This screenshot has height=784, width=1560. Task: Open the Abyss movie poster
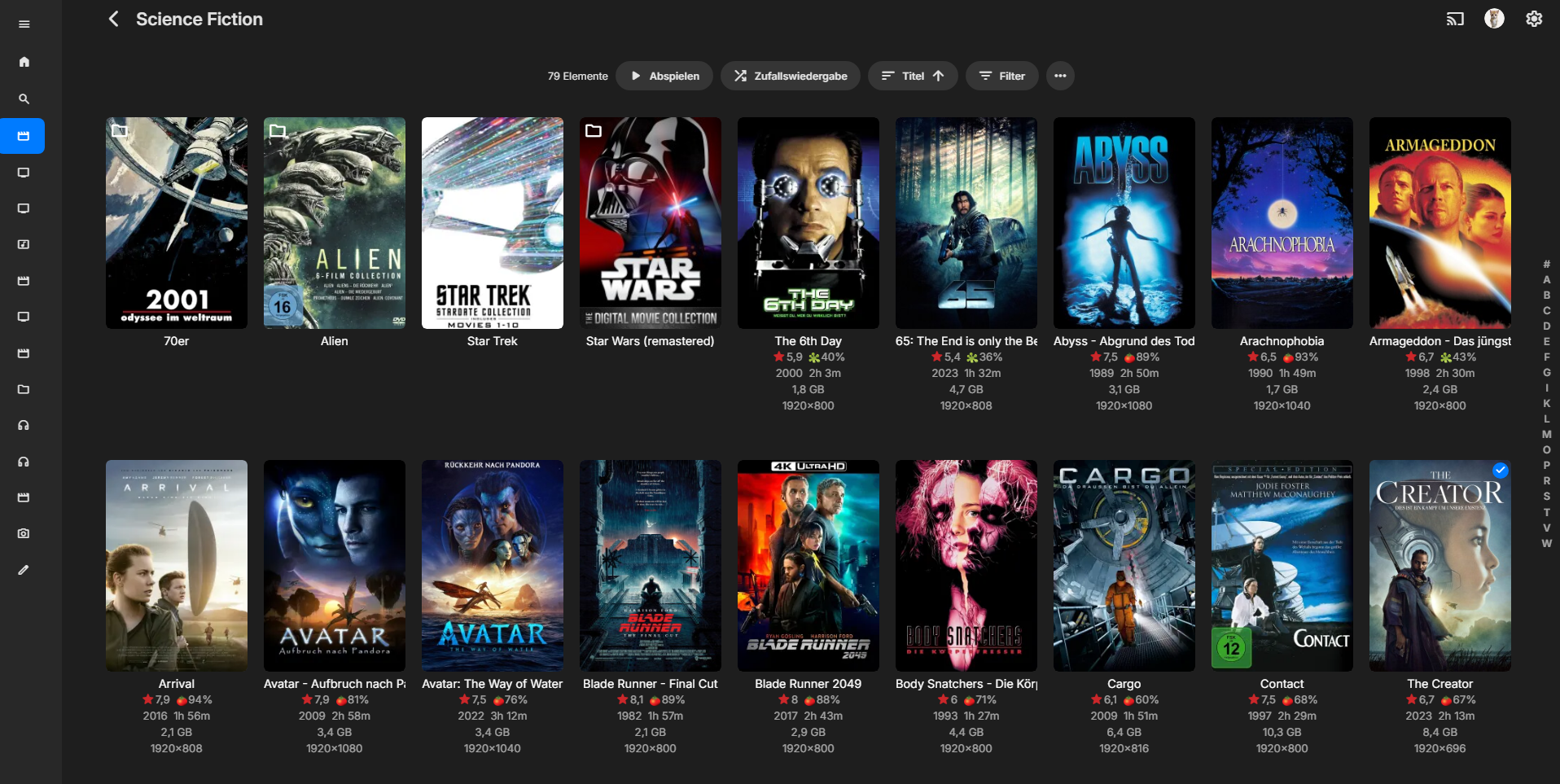pyautogui.click(x=1124, y=223)
